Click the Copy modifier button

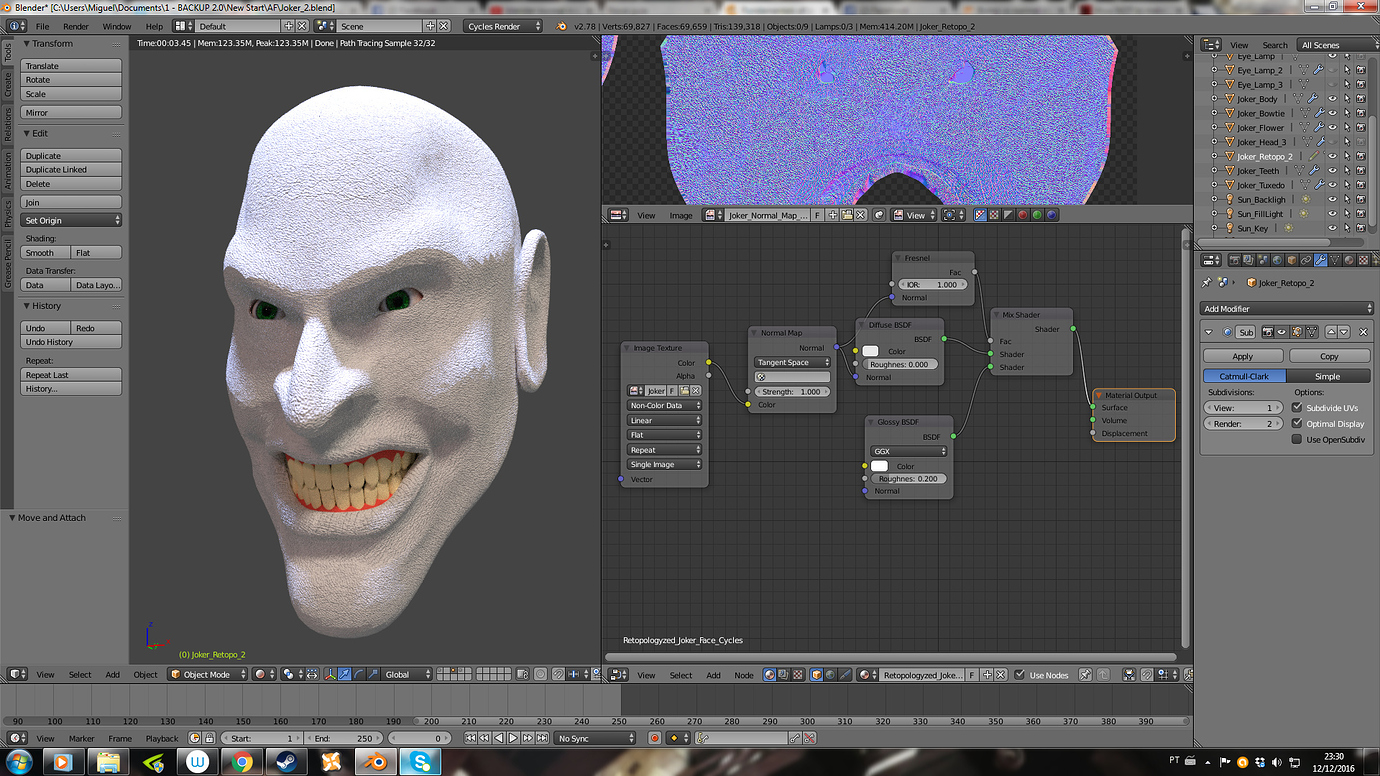pos(1329,356)
